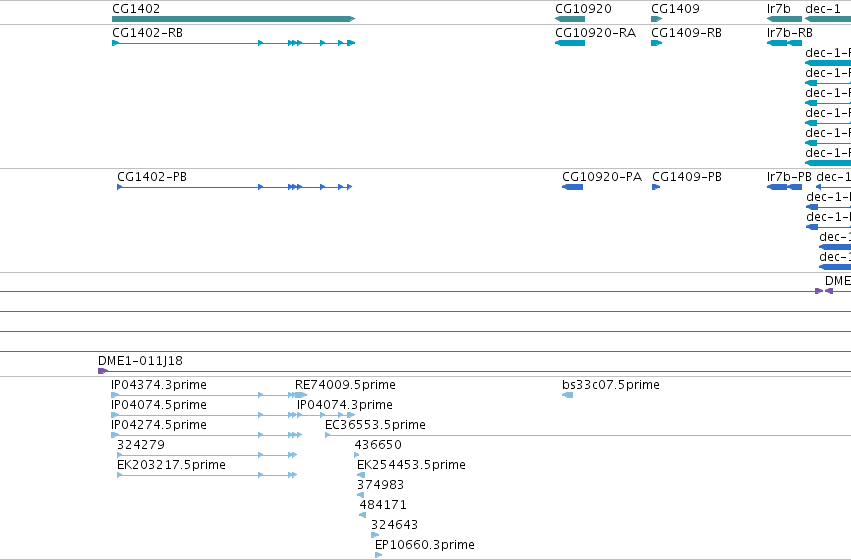Viewport: 851px width, 560px height.
Task: Select feature 374983 label
Action: coord(380,485)
